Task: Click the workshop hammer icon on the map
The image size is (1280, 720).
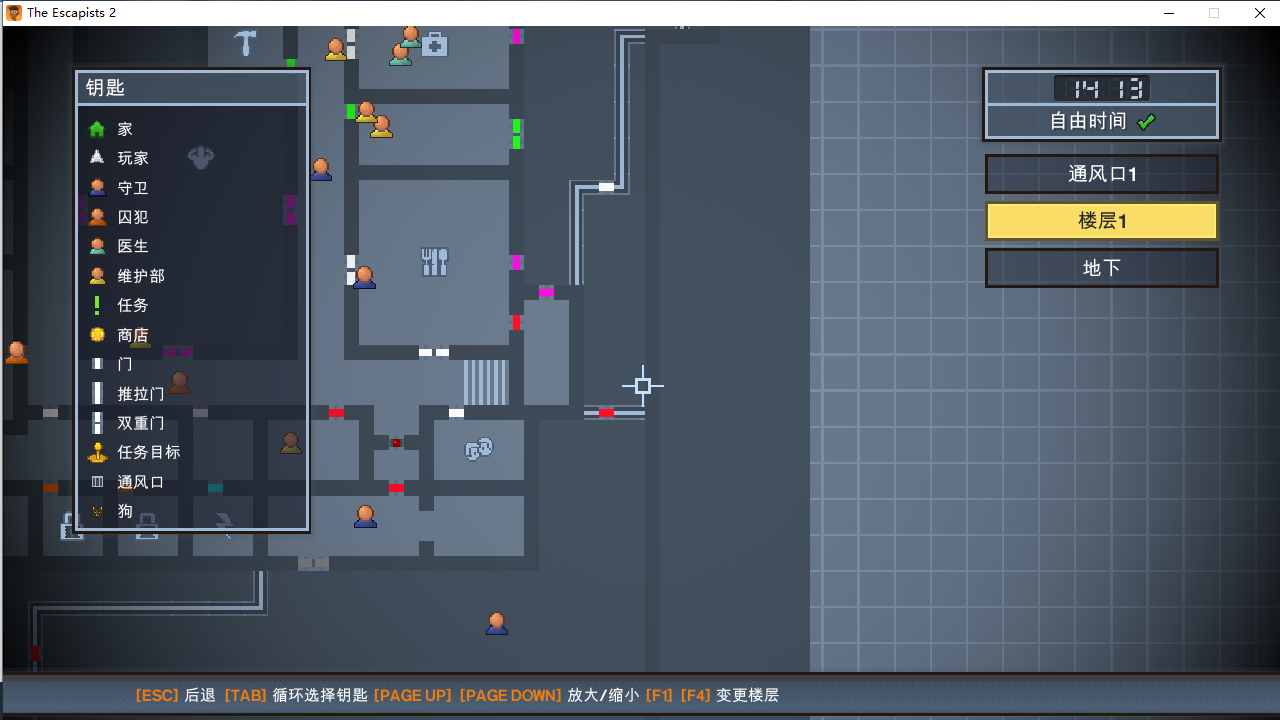Action: click(x=245, y=43)
